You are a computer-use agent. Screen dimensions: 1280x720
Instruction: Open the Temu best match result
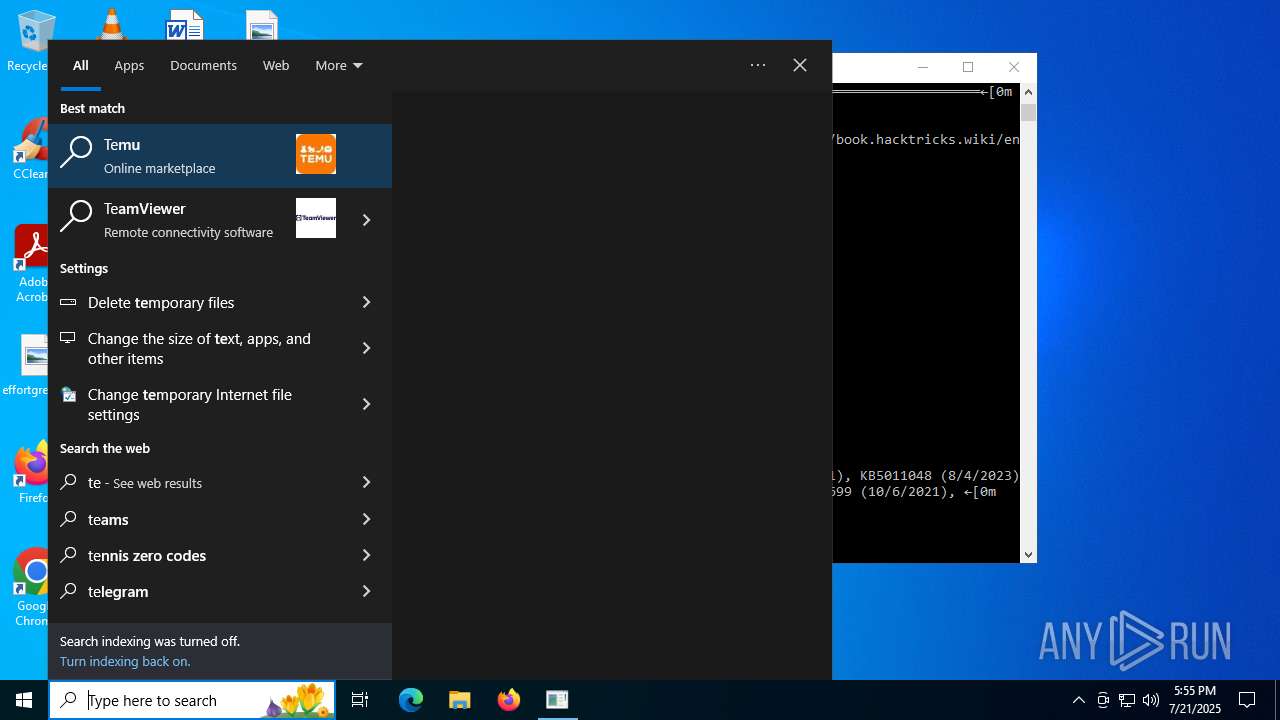220,156
